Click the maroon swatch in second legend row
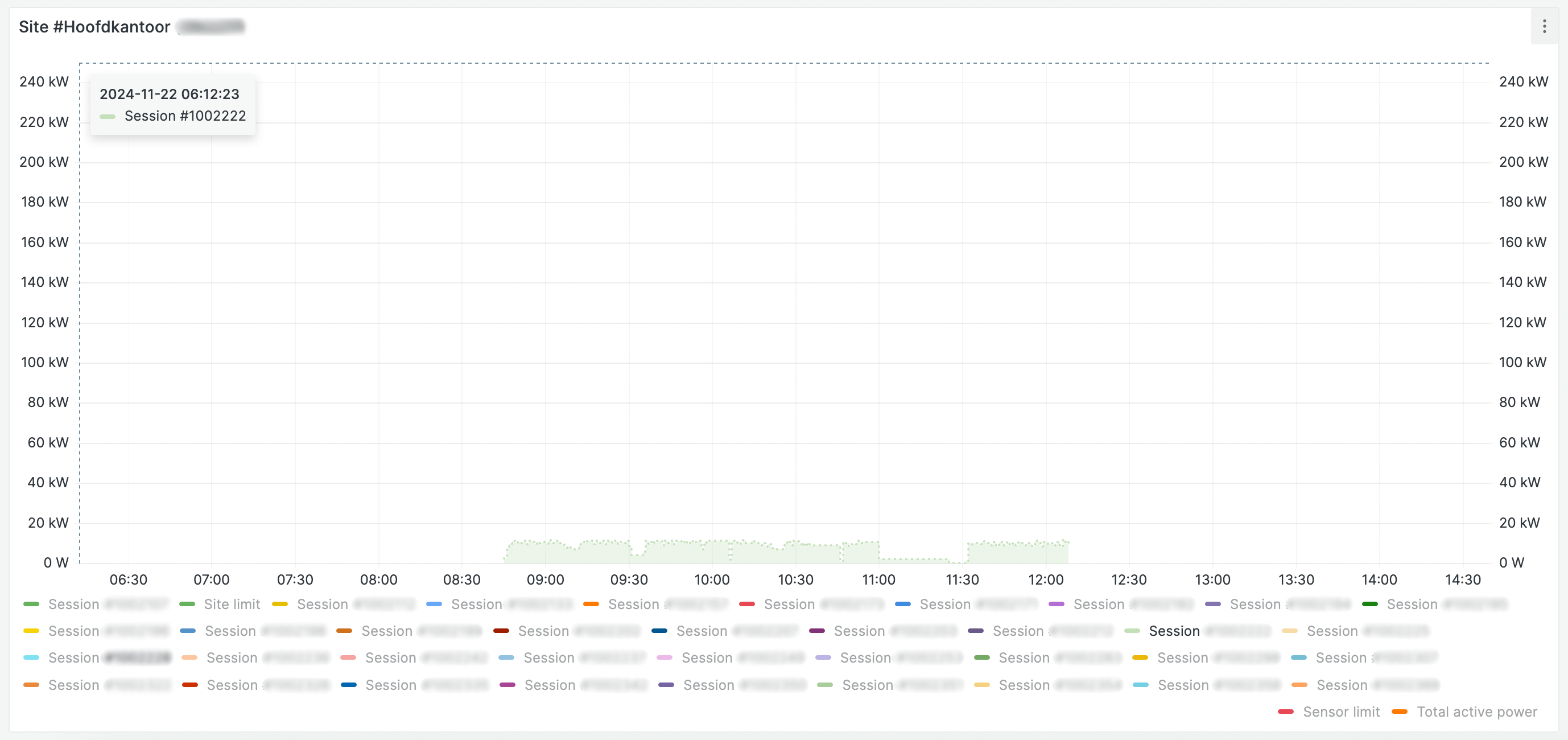This screenshot has width=1568, height=740. pyautogui.click(x=501, y=631)
